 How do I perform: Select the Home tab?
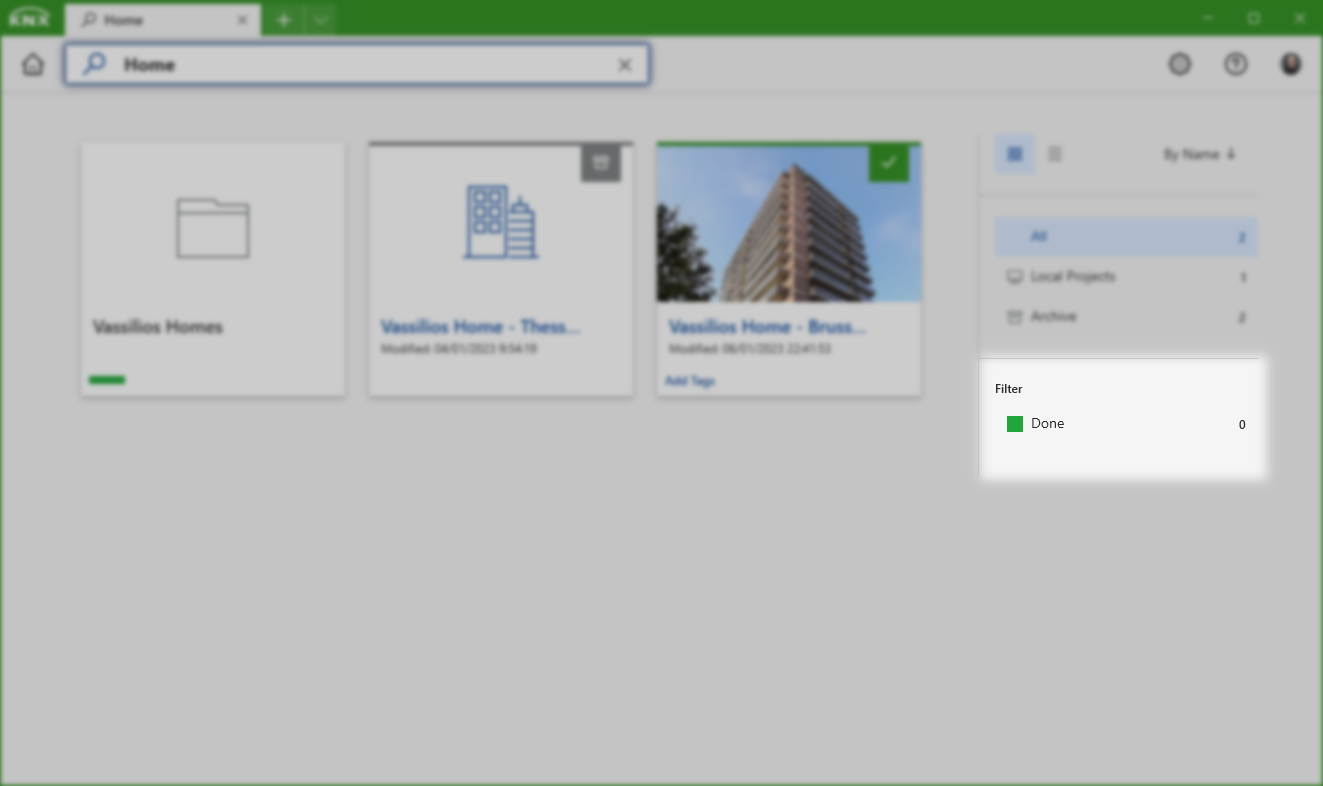(163, 20)
